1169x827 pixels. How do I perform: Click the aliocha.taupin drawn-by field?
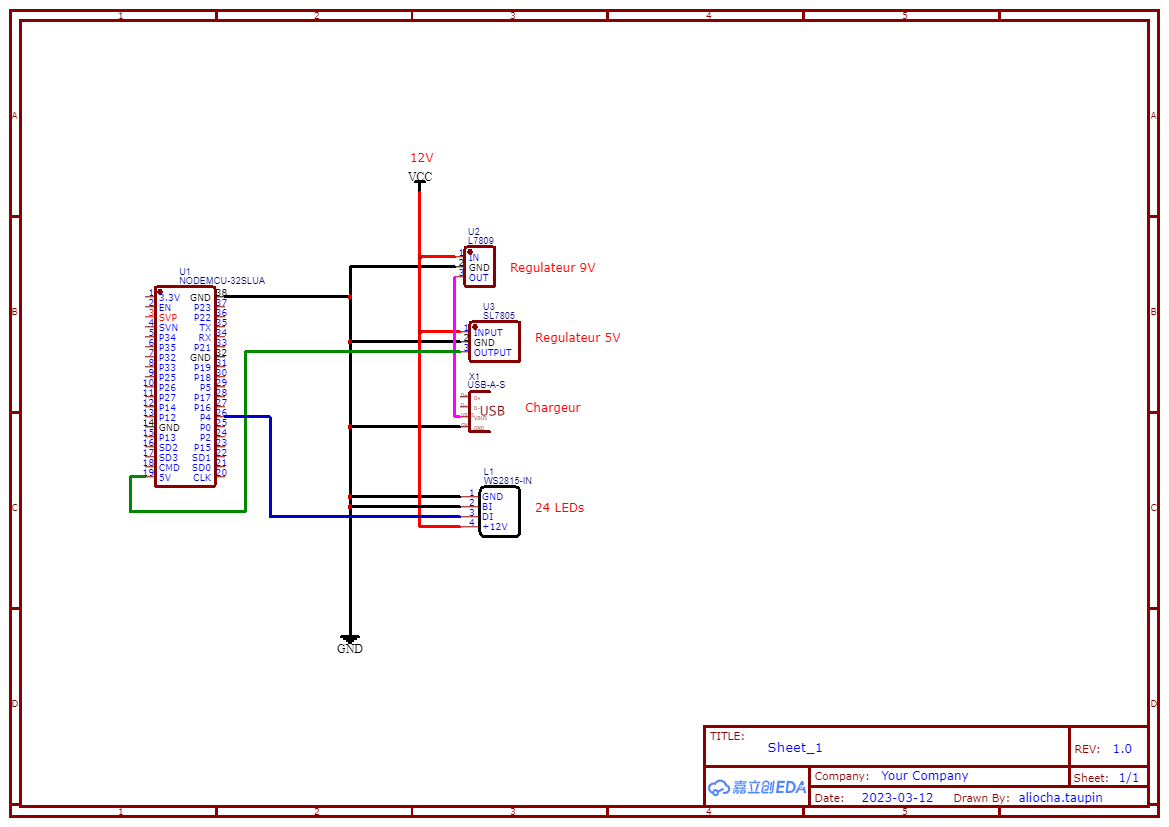[x=1060, y=797]
